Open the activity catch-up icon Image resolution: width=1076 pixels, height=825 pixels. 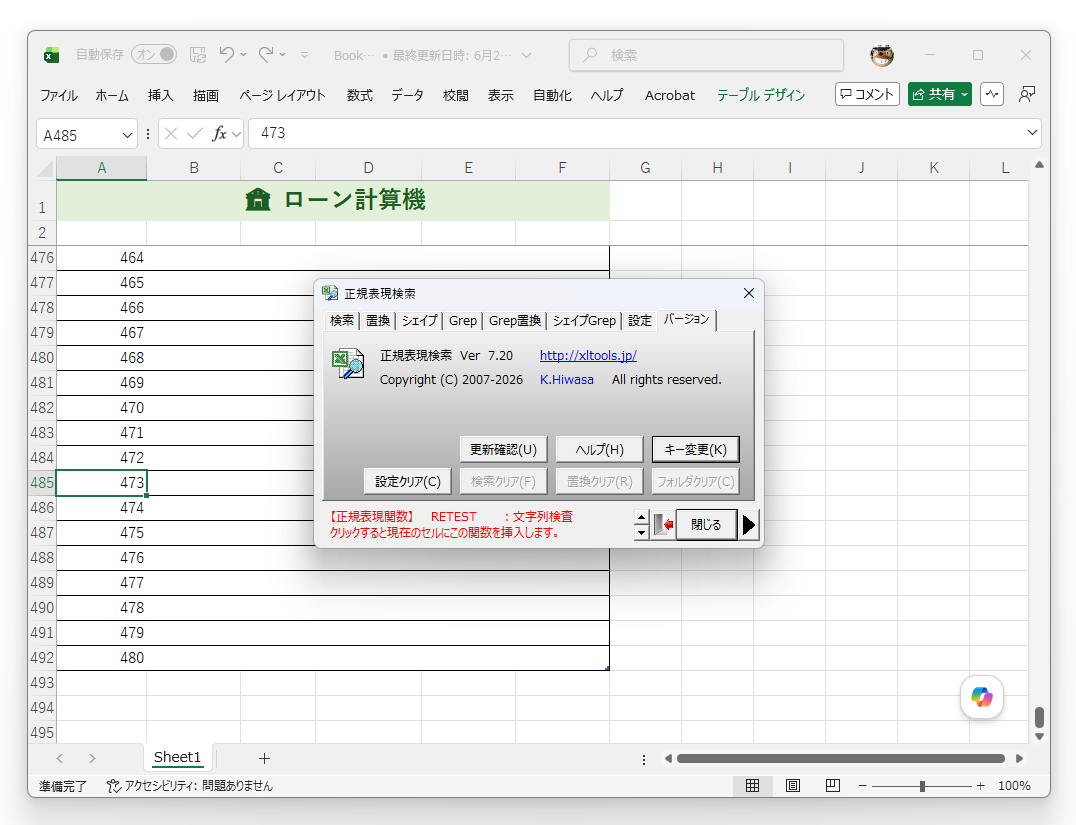tap(992, 94)
